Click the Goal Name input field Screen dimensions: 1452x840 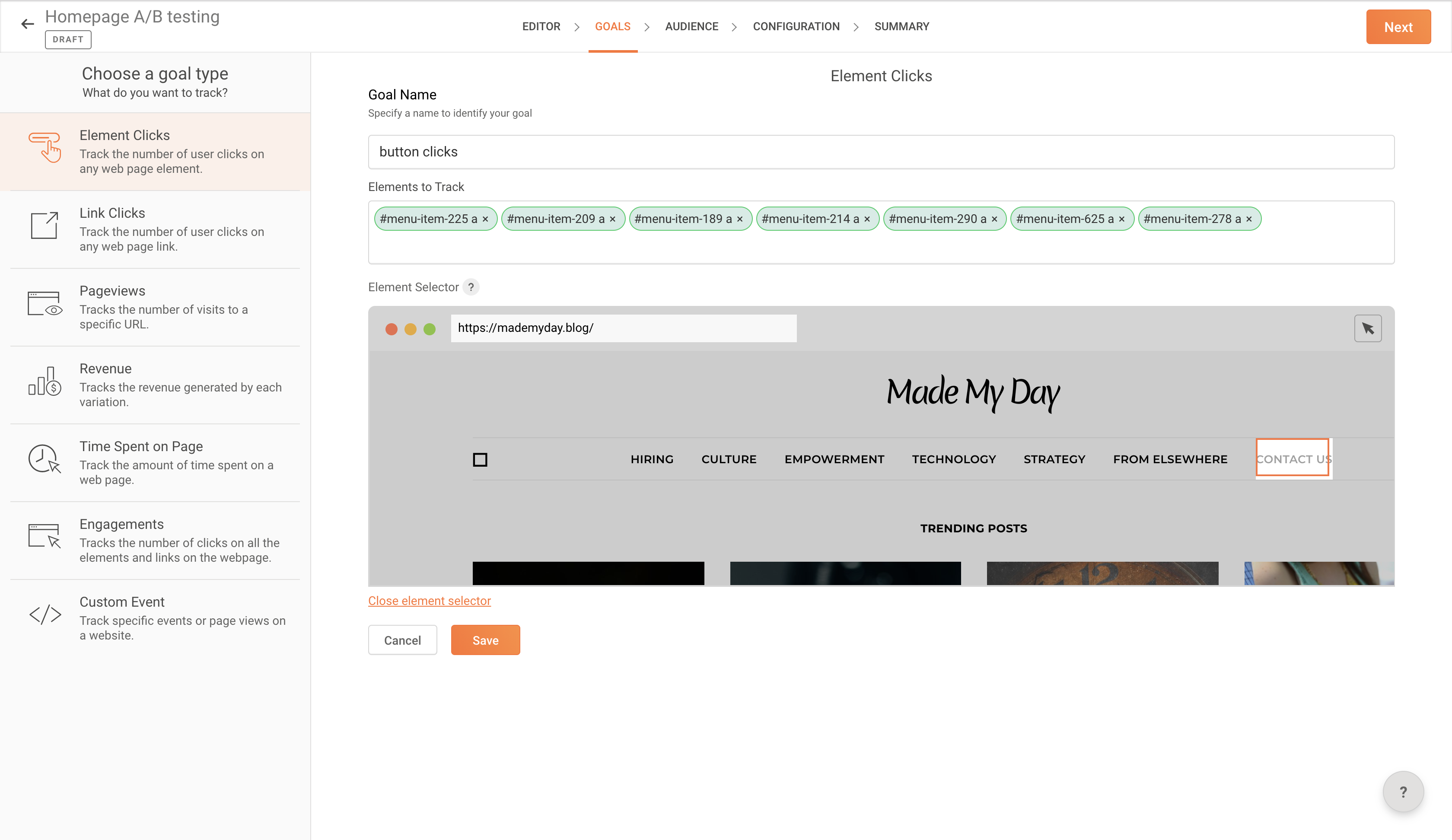(880, 152)
